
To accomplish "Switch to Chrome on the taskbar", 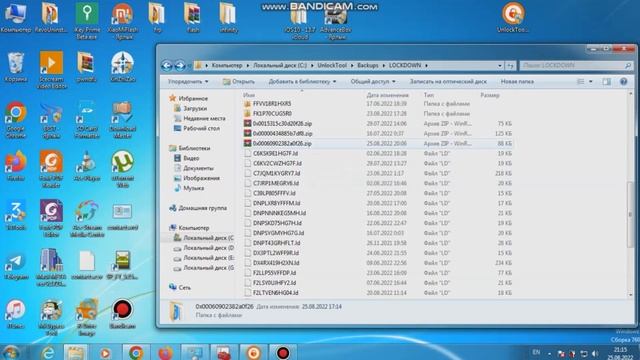I will click(x=136, y=353).
